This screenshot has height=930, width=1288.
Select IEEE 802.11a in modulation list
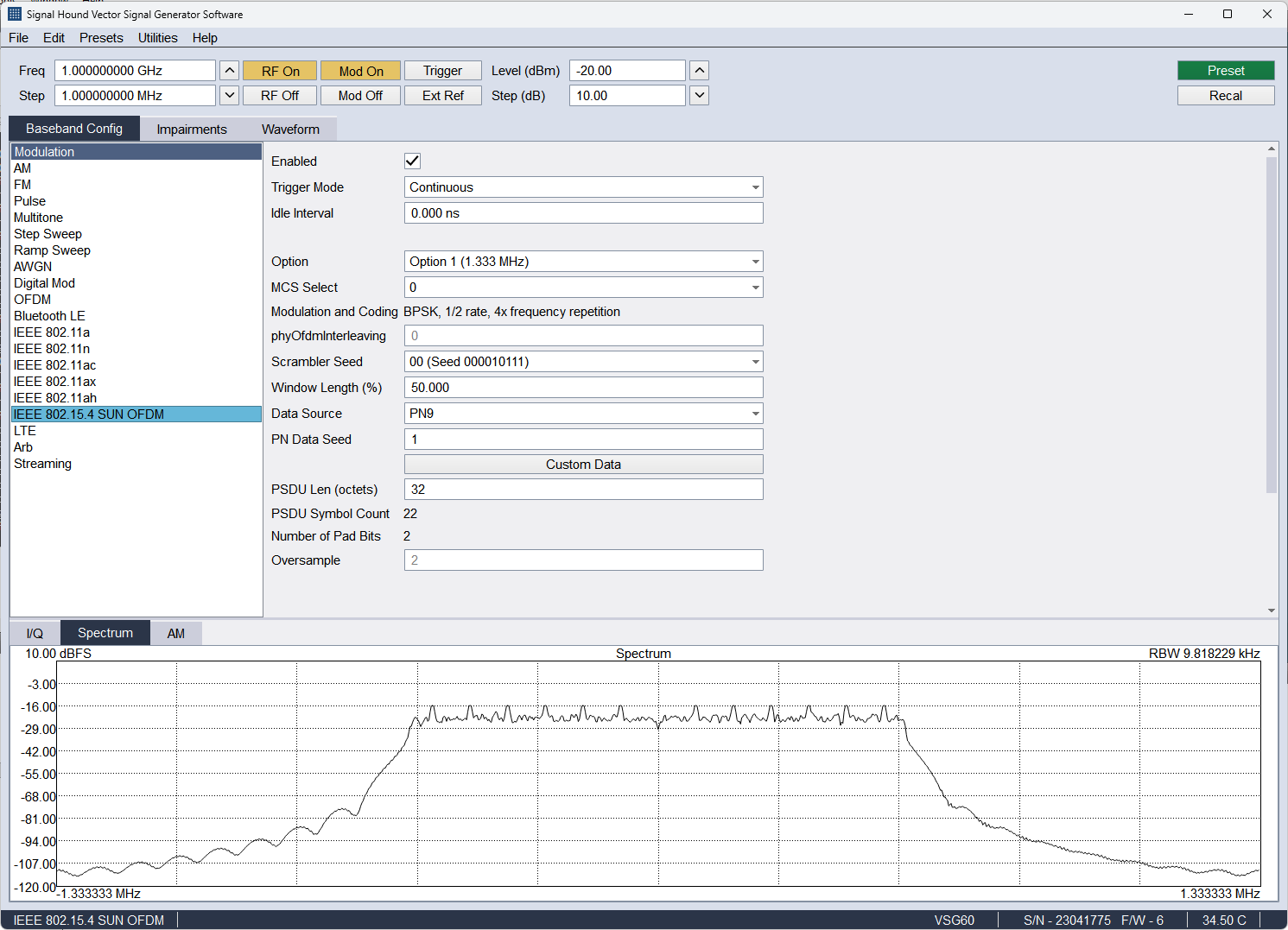[x=136, y=332]
